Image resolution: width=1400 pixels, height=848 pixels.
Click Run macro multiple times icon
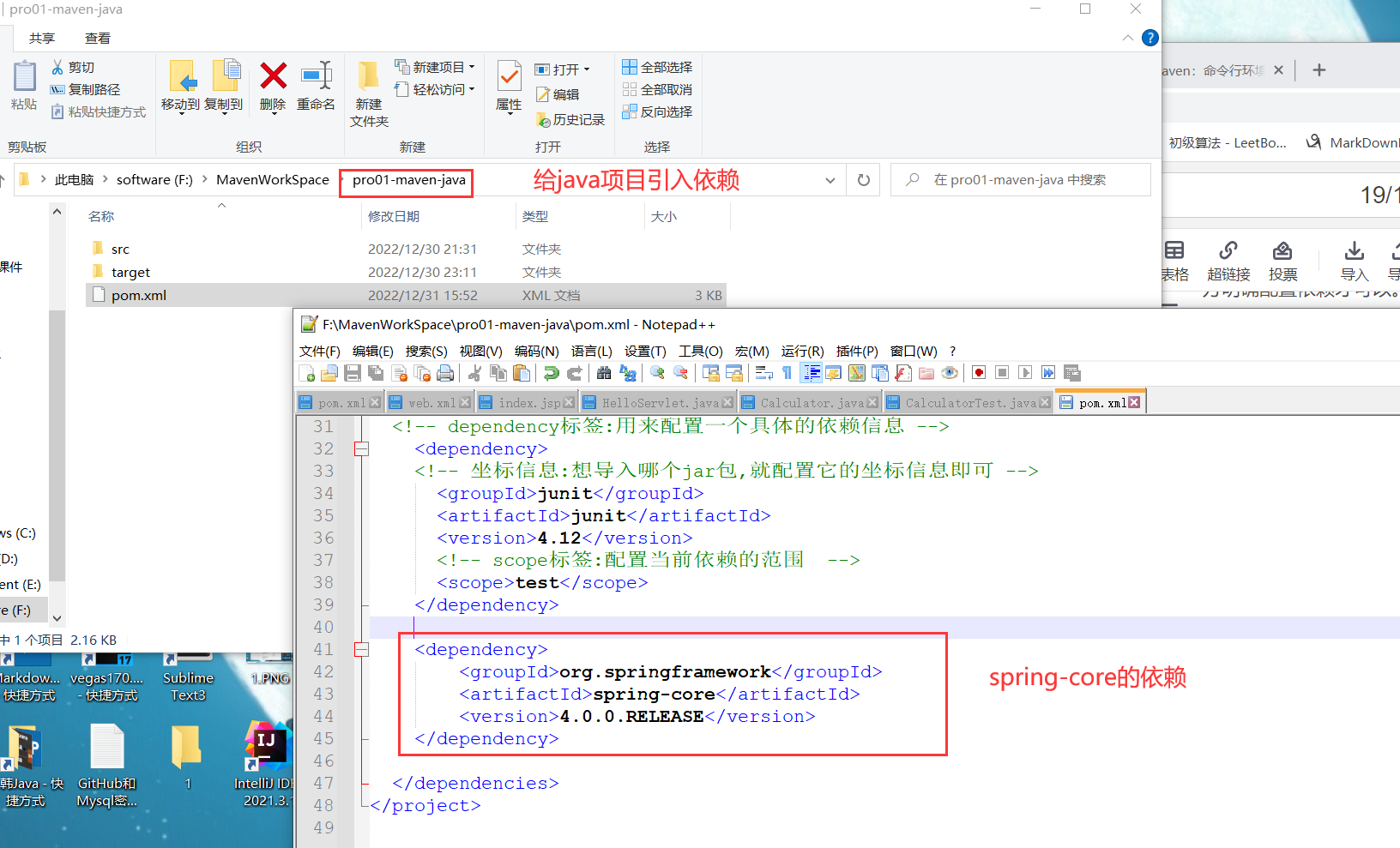pyautogui.click(x=1048, y=373)
